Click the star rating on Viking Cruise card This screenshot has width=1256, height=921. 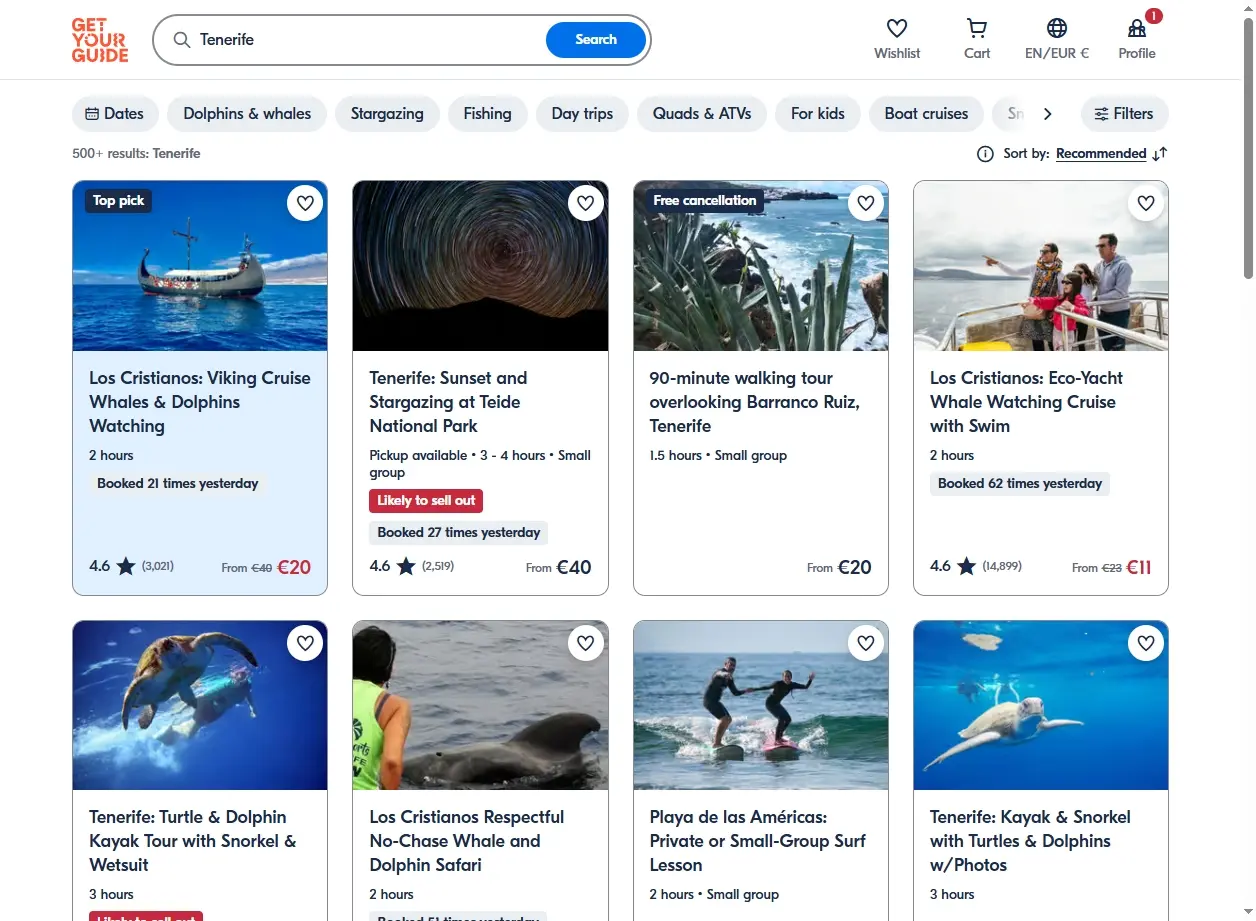tap(126, 567)
